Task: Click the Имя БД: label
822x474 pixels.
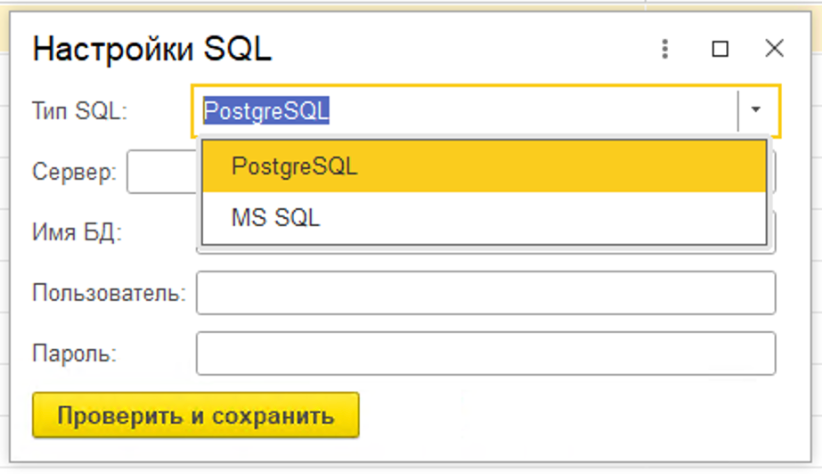Action: tap(77, 232)
